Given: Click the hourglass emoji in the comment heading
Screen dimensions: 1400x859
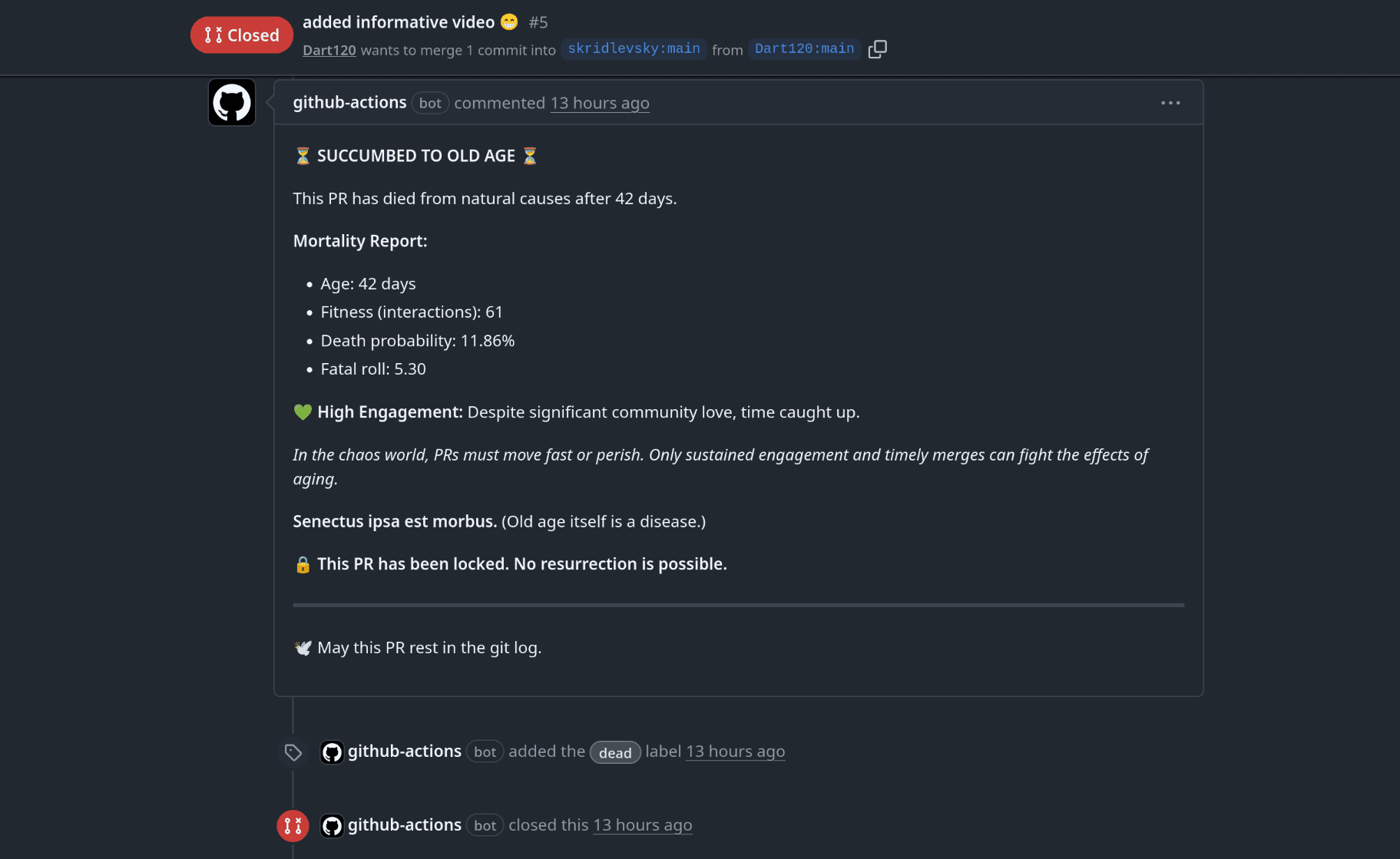Looking at the screenshot, I should pos(302,155).
